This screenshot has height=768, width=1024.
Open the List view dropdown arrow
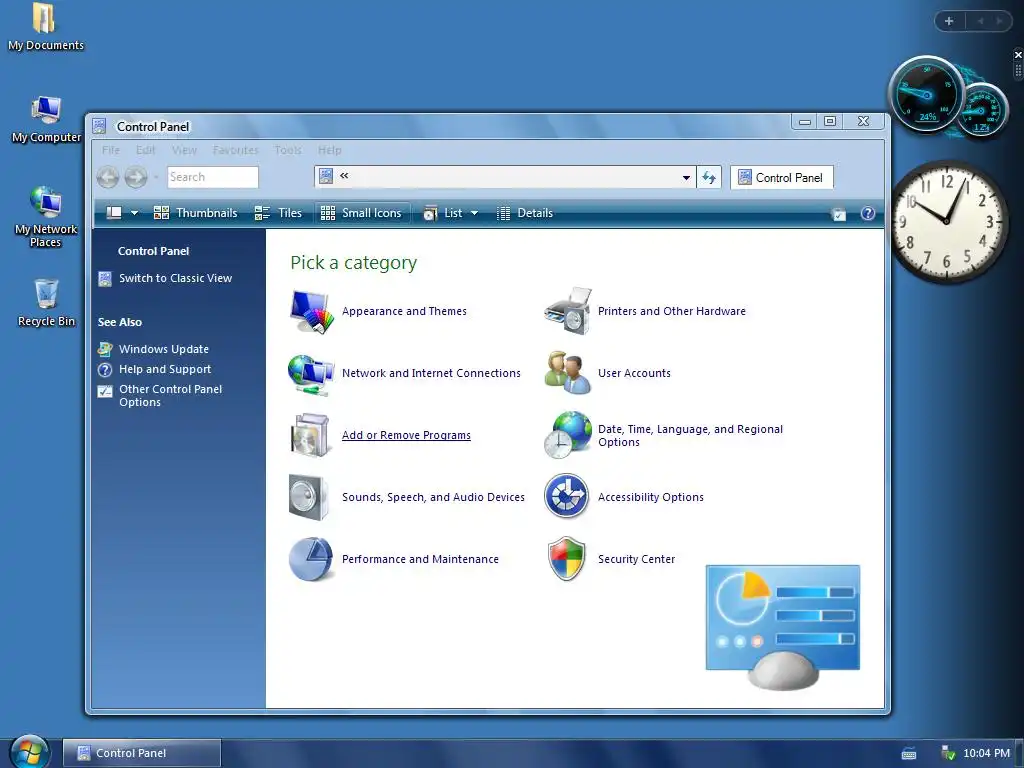point(474,213)
